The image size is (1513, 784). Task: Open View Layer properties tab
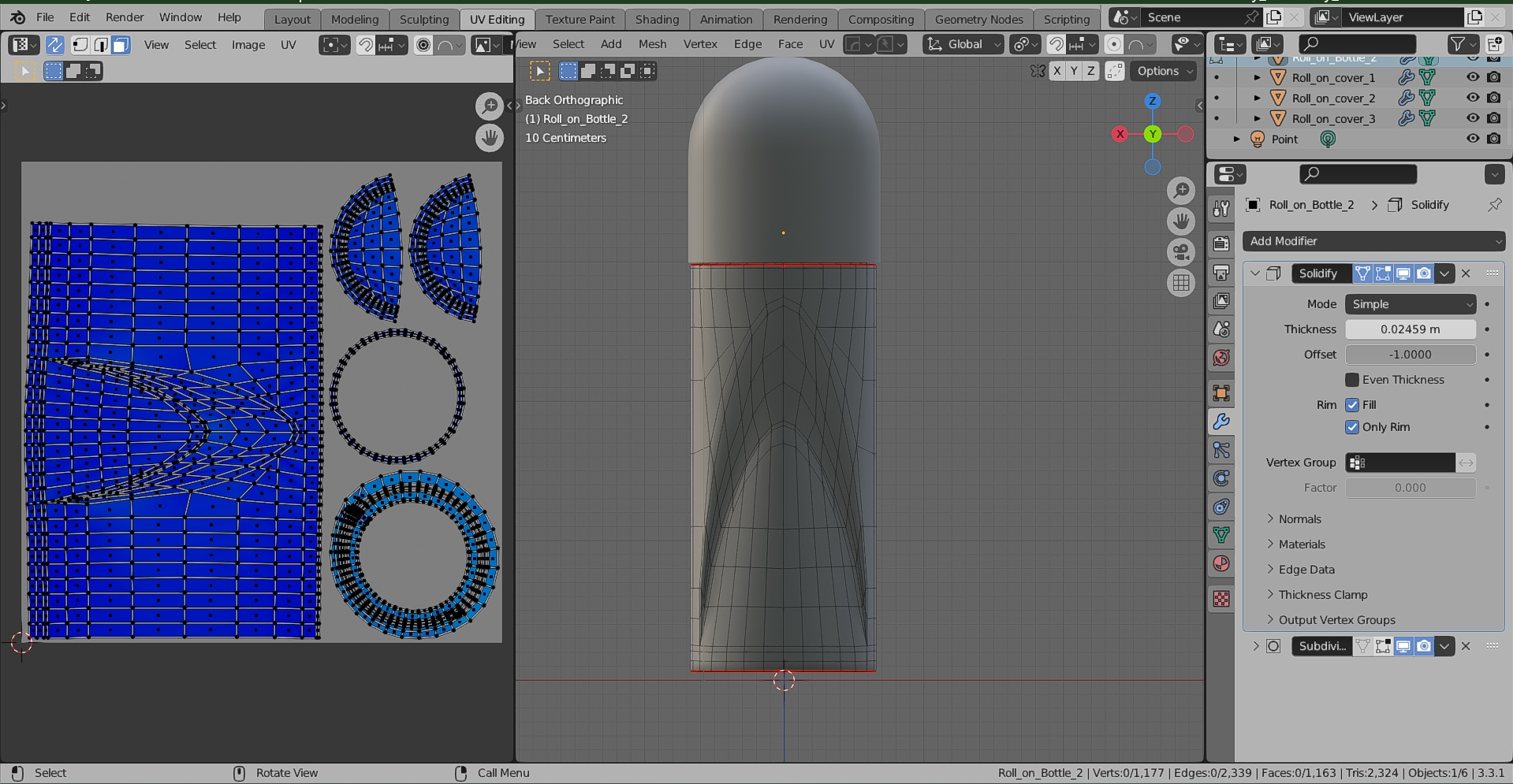click(1221, 301)
